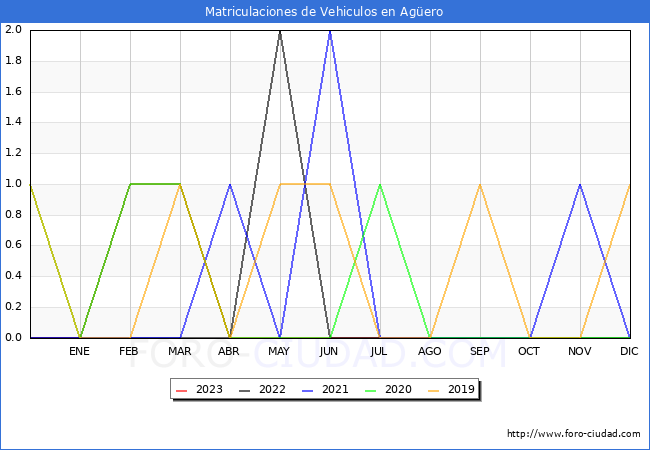Screen dimensions: 650x450
Task: Click the NOV month axis label
Action: (580, 351)
